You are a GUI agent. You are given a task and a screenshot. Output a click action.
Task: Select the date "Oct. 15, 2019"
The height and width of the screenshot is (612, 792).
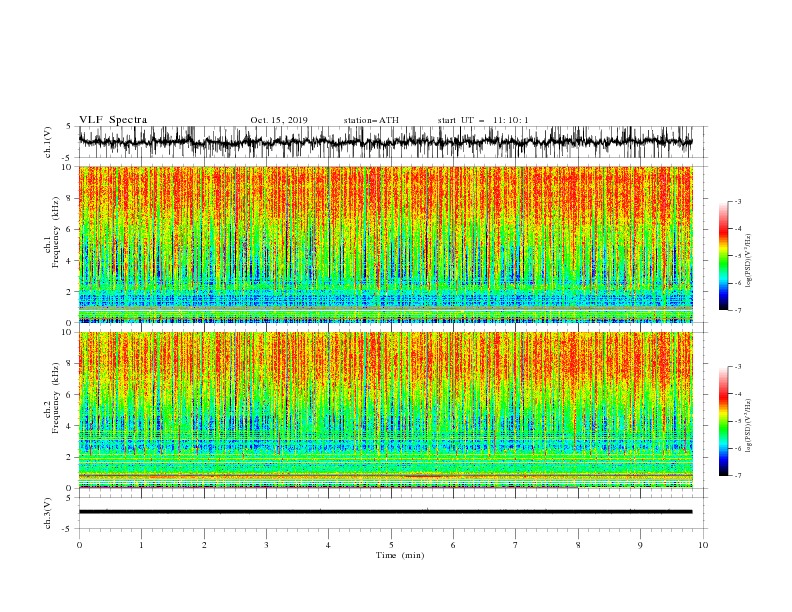(x=279, y=120)
